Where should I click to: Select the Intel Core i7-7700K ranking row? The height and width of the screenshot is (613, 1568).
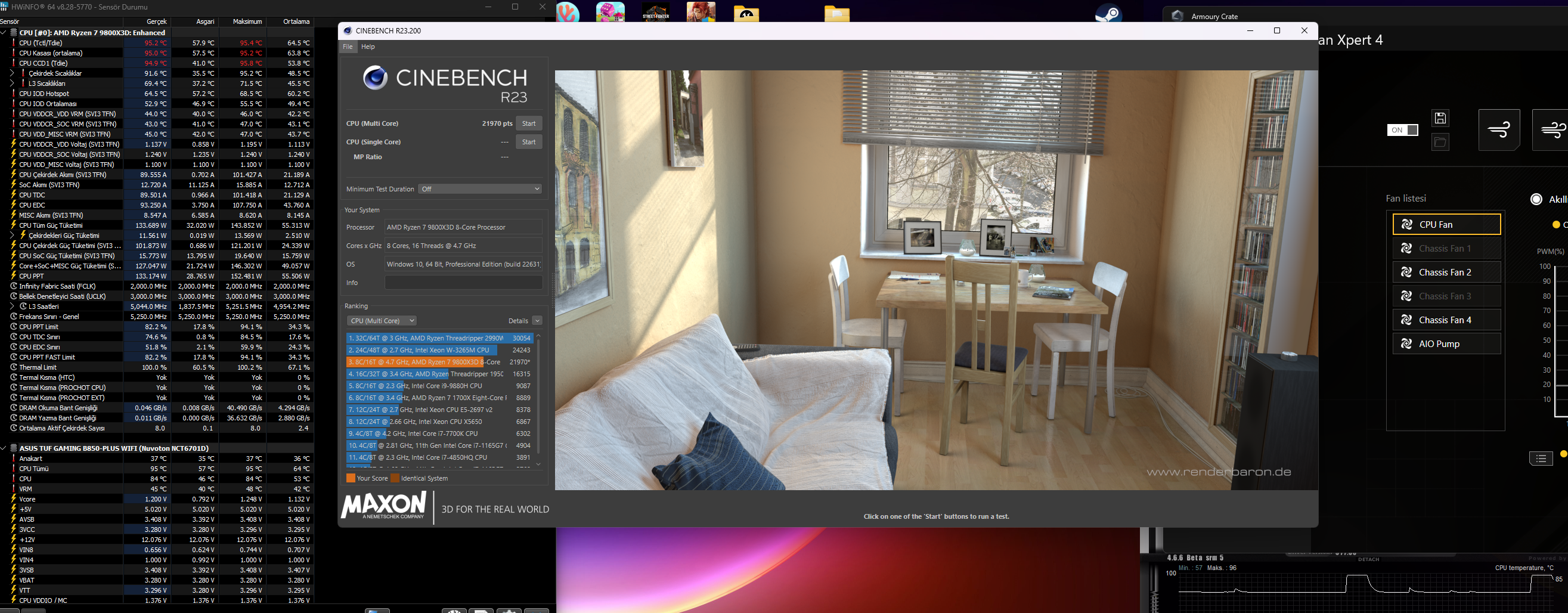[x=439, y=434]
